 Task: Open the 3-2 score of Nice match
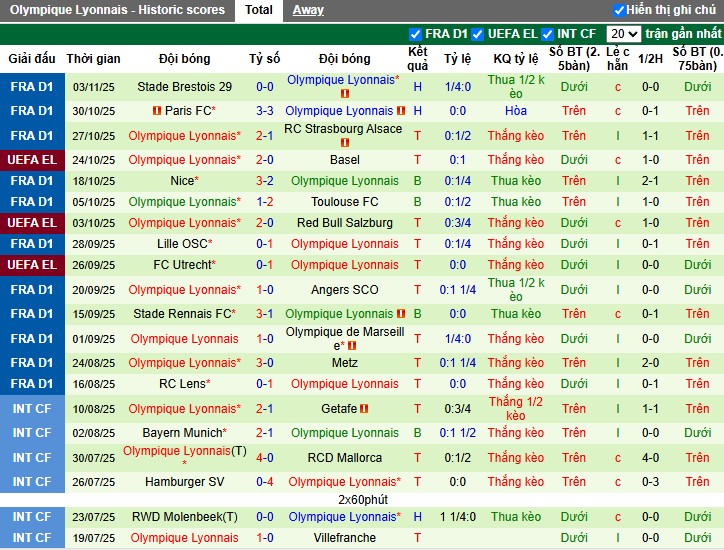pyautogui.click(x=265, y=181)
